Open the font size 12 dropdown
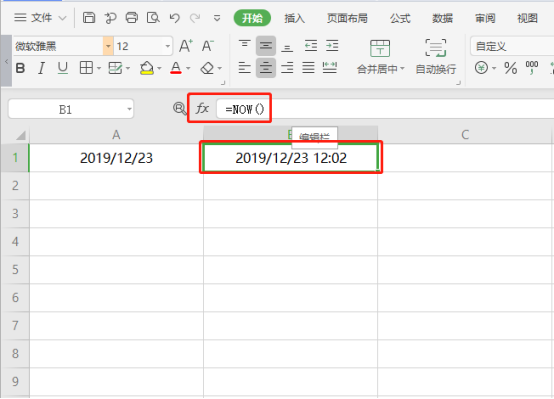The width and height of the screenshot is (554, 399). click(x=167, y=46)
